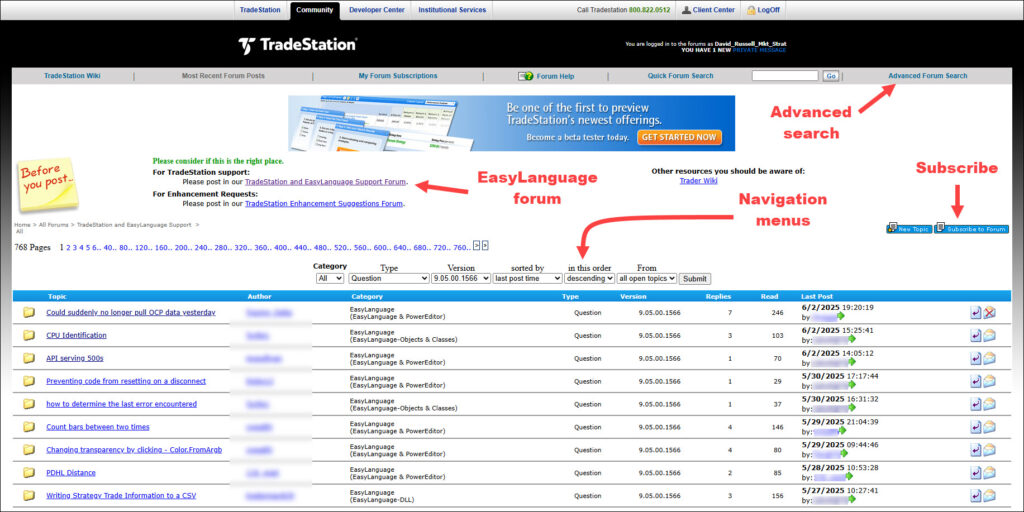The height and width of the screenshot is (512, 1024).
Task: Click envelope subscribe icon in 'CPU Identification' row
Action: pos(989,336)
